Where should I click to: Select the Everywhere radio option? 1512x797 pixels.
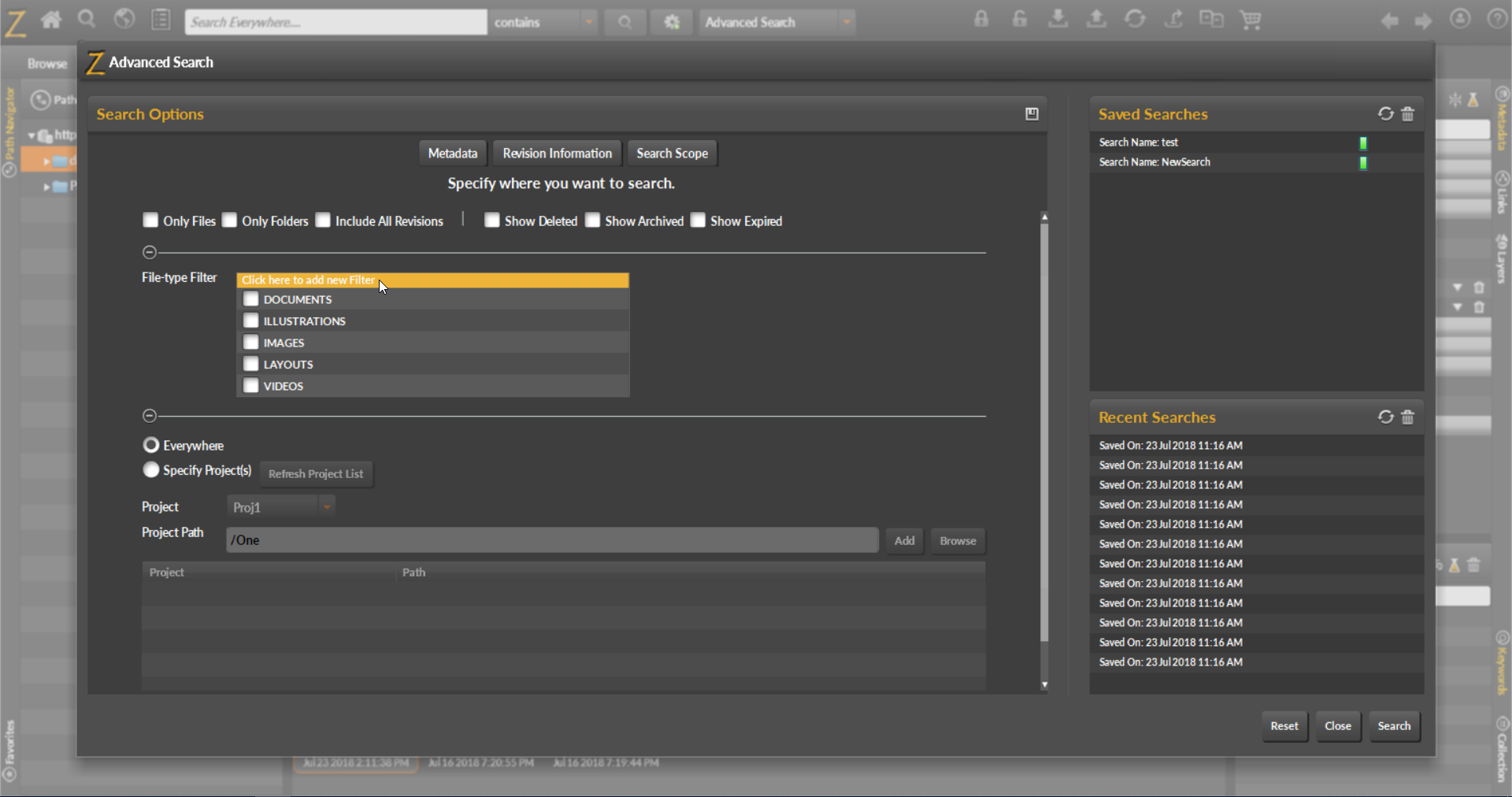point(151,445)
